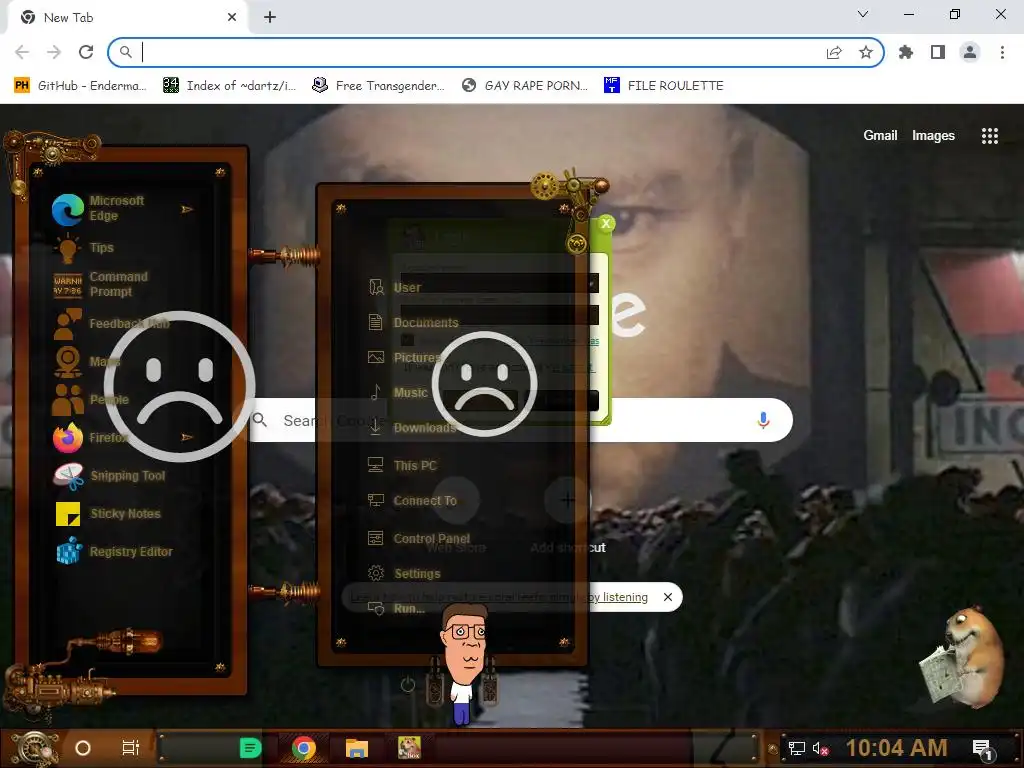This screenshot has width=1024, height=768.
Task: Expand Microsoft Edge jump list arrow
Action: click(187, 209)
